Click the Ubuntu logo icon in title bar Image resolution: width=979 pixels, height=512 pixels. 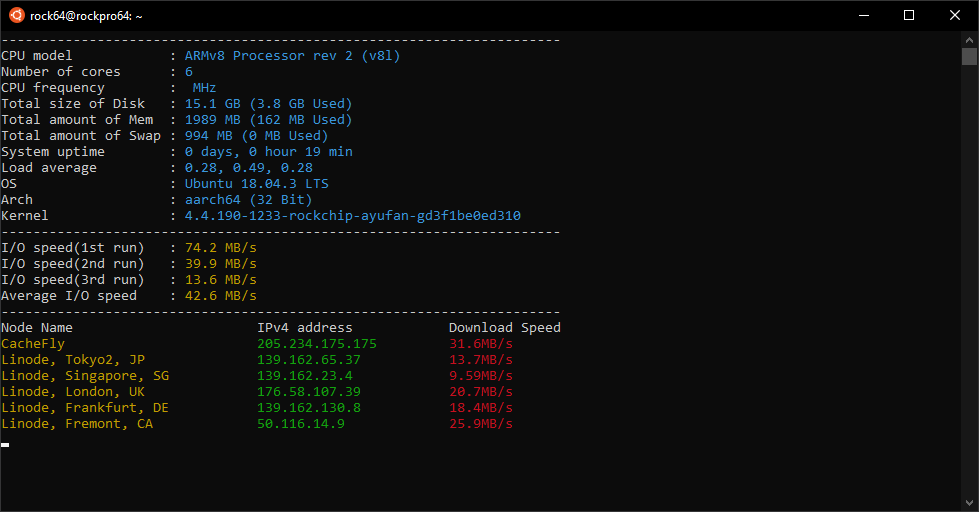(14, 15)
